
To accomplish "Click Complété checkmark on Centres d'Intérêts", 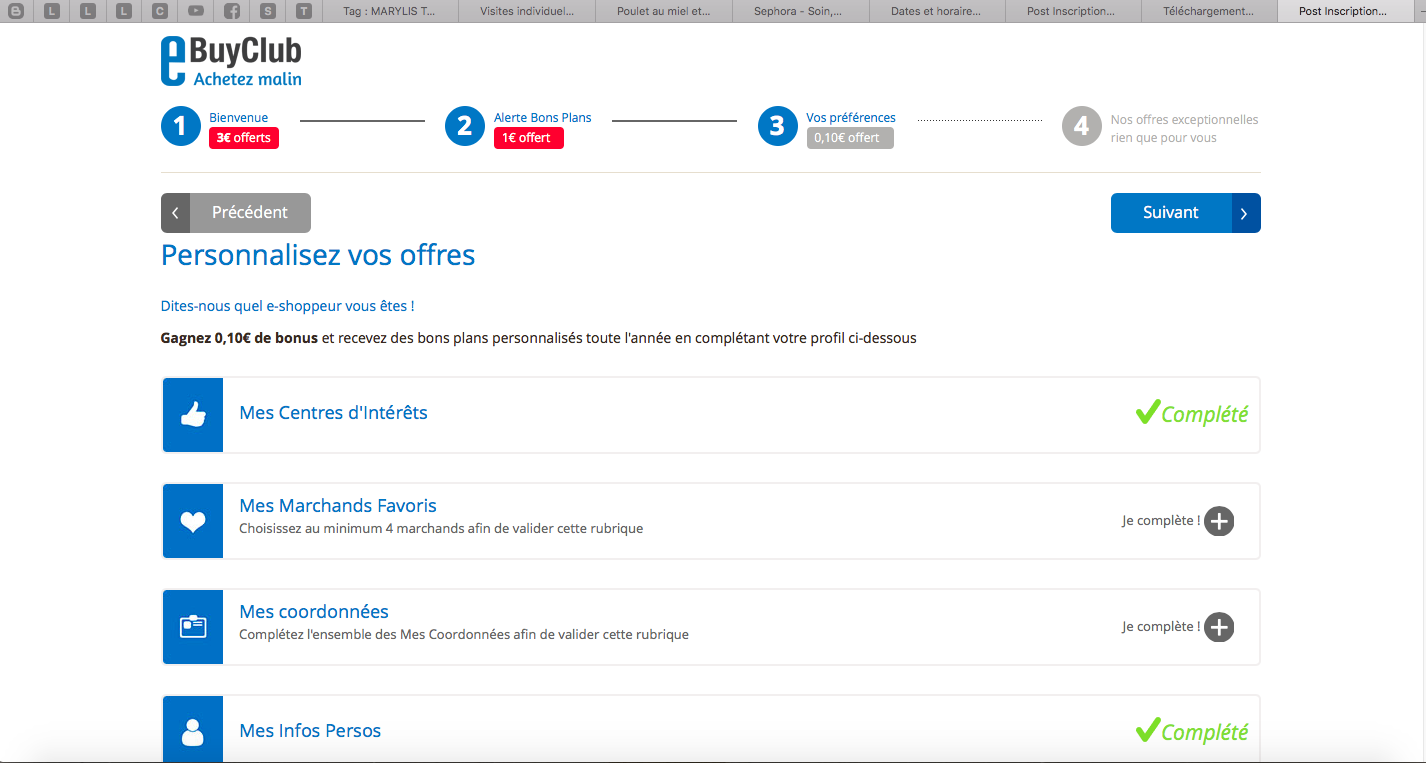I will 1192,412.
